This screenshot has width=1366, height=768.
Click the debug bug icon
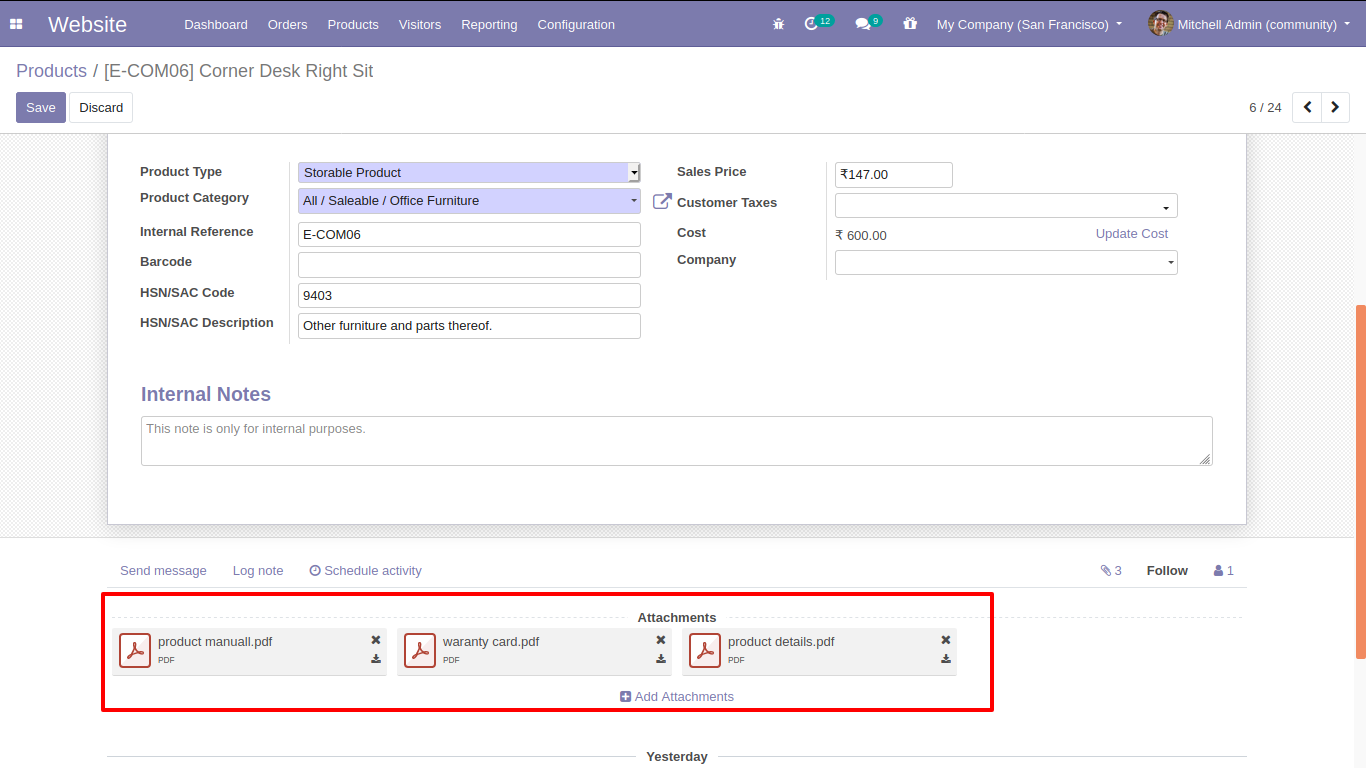pyautogui.click(x=779, y=24)
